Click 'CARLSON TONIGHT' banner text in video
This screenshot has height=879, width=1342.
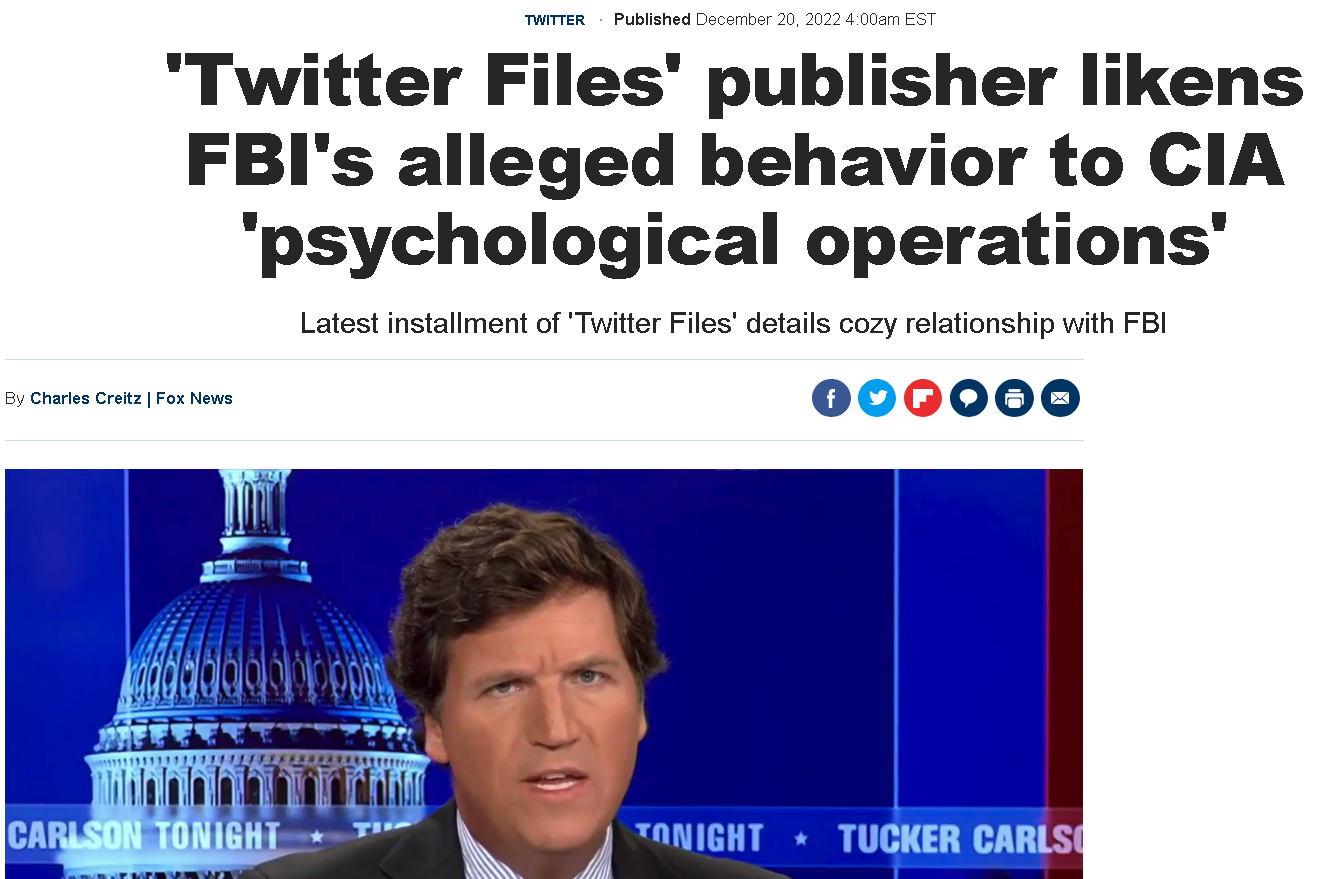(x=143, y=836)
